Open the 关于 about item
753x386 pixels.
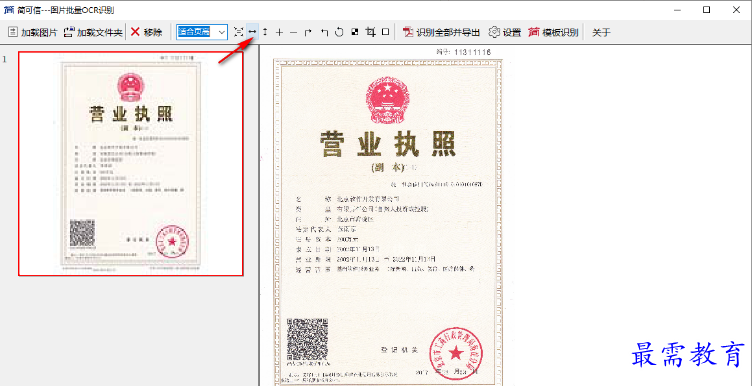pyautogui.click(x=601, y=32)
